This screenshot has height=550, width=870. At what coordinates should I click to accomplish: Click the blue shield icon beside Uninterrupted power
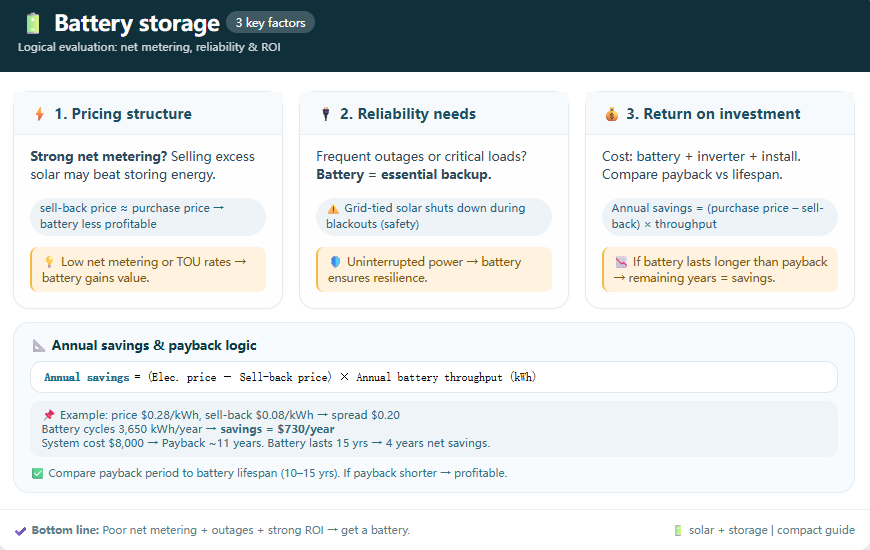pyautogui.click(x=335, y=261)
